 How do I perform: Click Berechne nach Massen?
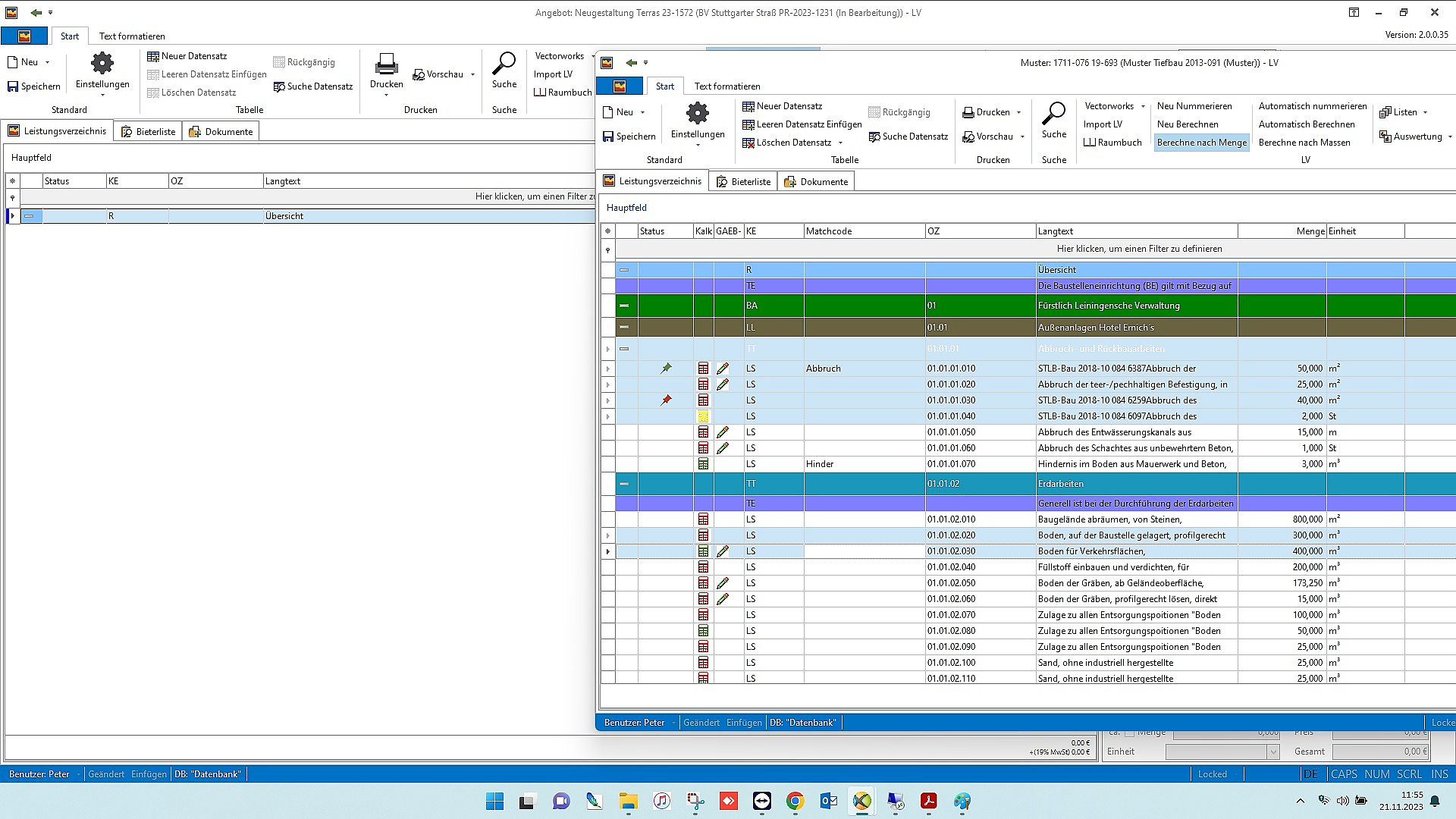point(1304,143)
